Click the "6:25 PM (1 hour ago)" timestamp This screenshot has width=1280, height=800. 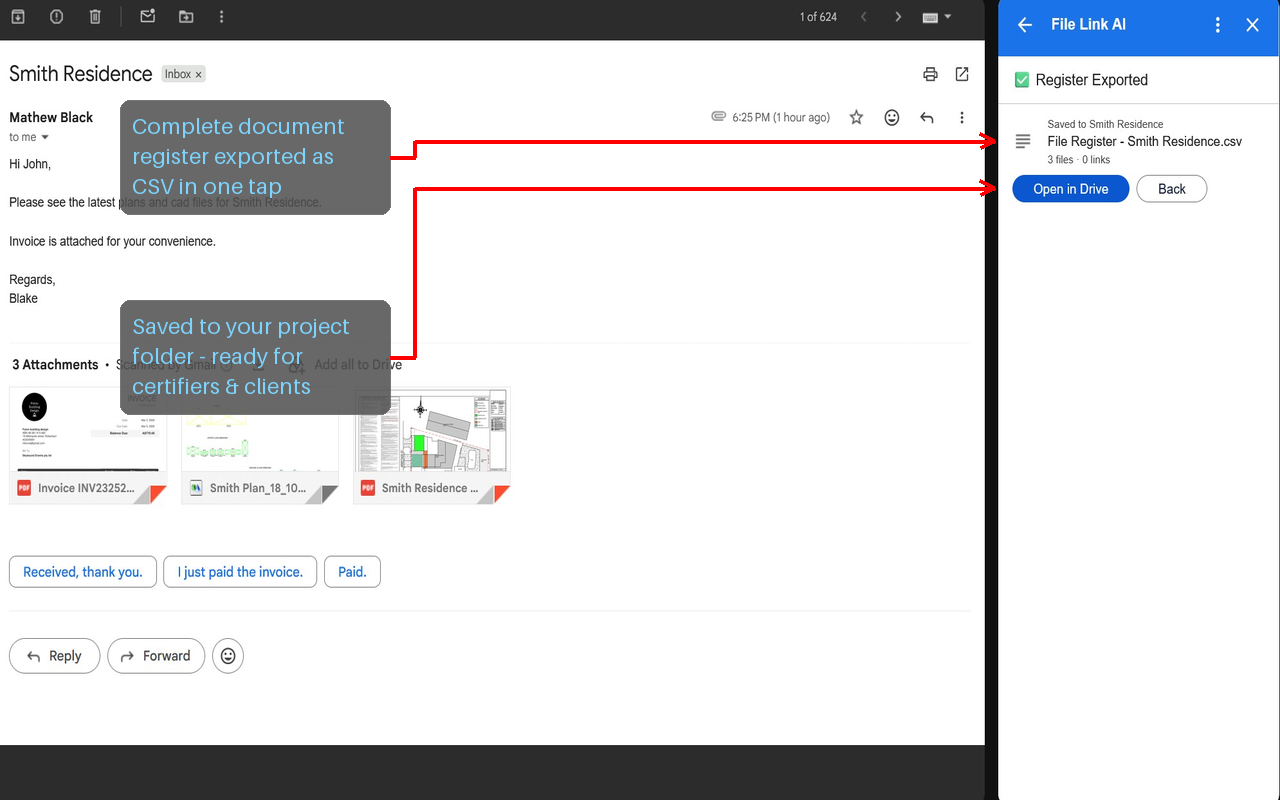tap(781, 118)
